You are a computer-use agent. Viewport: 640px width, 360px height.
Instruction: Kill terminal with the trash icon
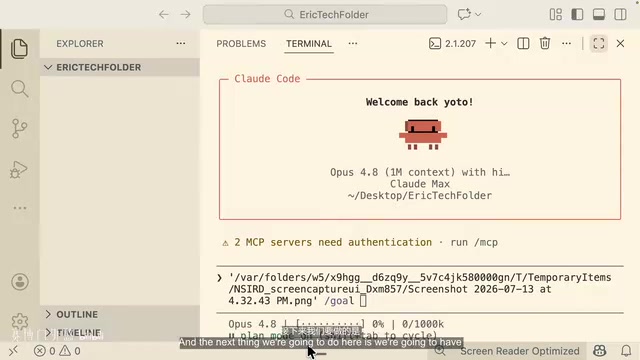pyautogui.click(x=545, y=43)
